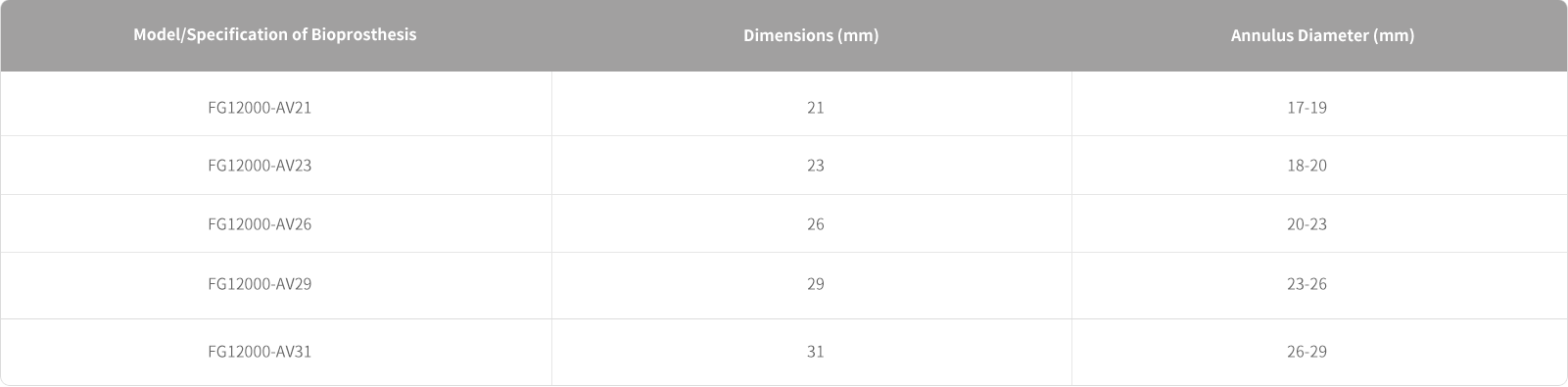Click the annulus diameter 18-20 cell
The width and height of the screenshot is (1568, 387).
1307,166
